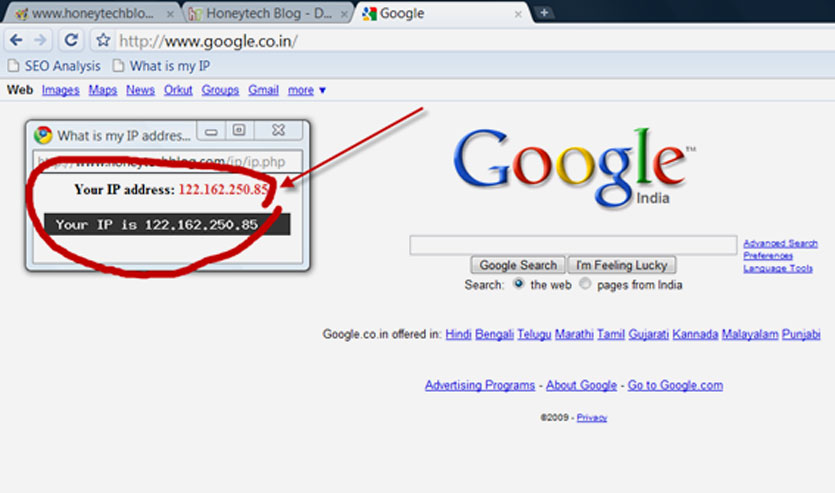
Task: Select the "pages from India" radio button
Action: pos(585,283)
